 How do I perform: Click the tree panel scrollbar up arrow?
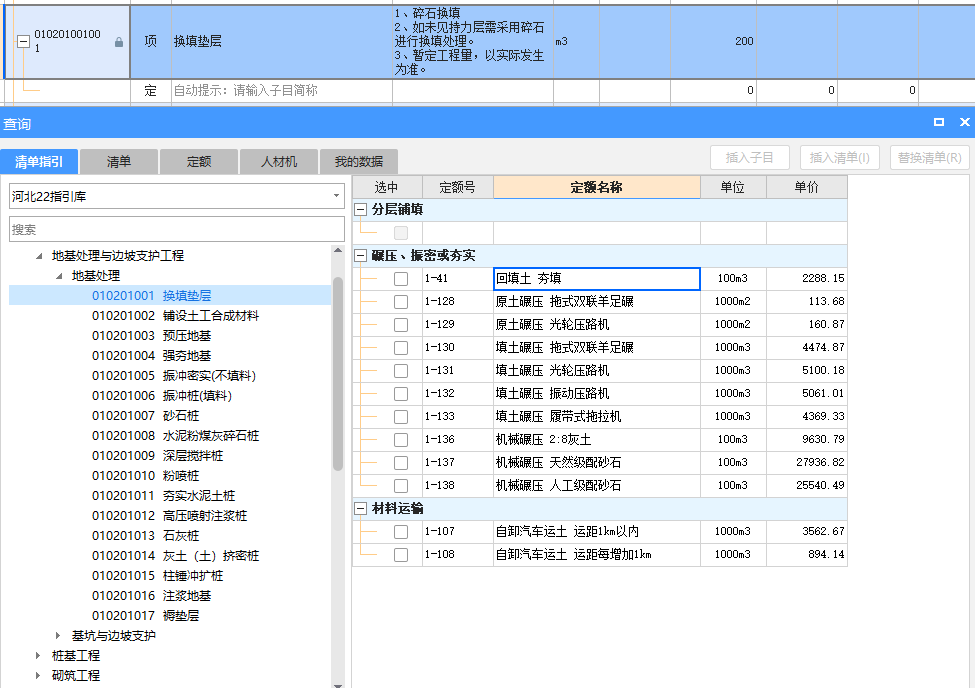[338, 251]
